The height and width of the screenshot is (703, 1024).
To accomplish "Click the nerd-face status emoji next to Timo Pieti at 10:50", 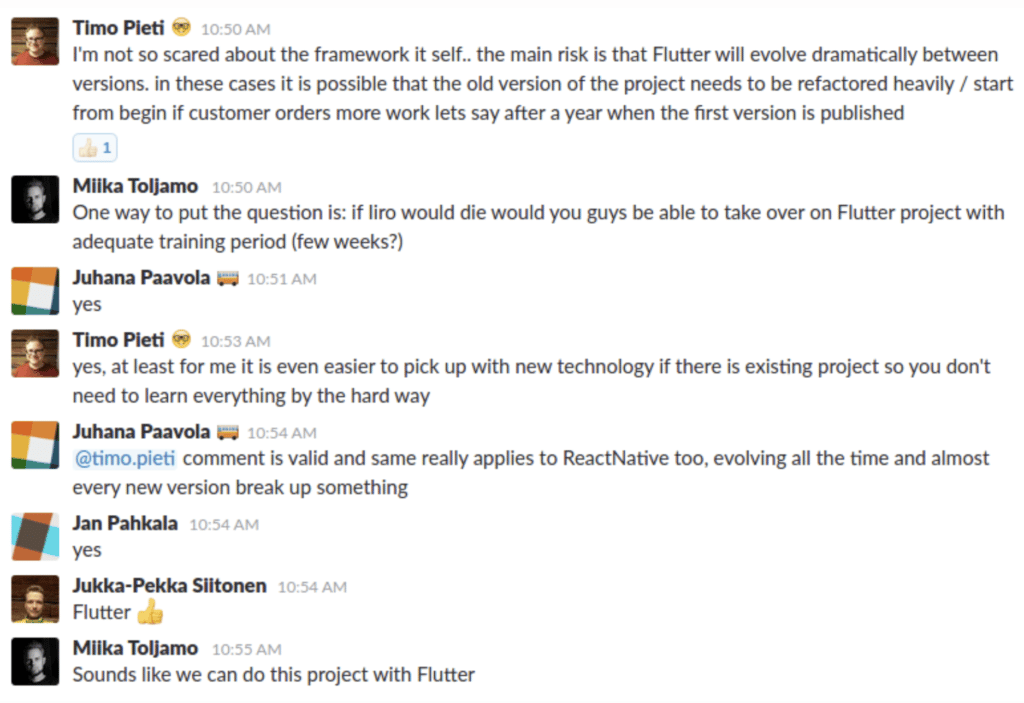I will pyautogui.click(x=182, y=28).
